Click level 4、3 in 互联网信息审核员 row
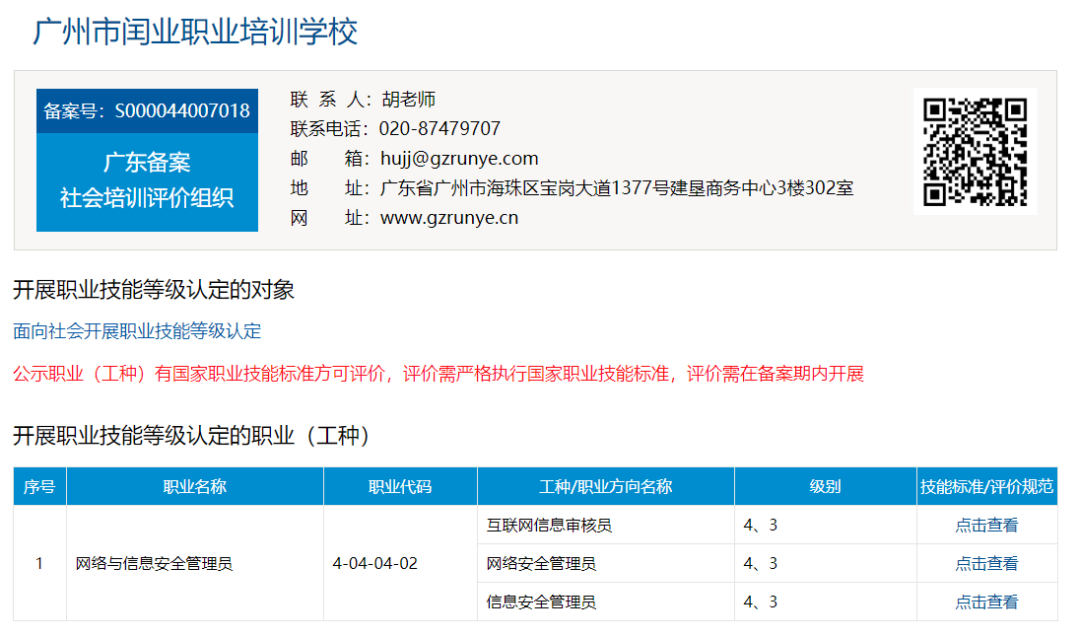This screenshot has width=1080, height=637. click(x=760, y=525)
